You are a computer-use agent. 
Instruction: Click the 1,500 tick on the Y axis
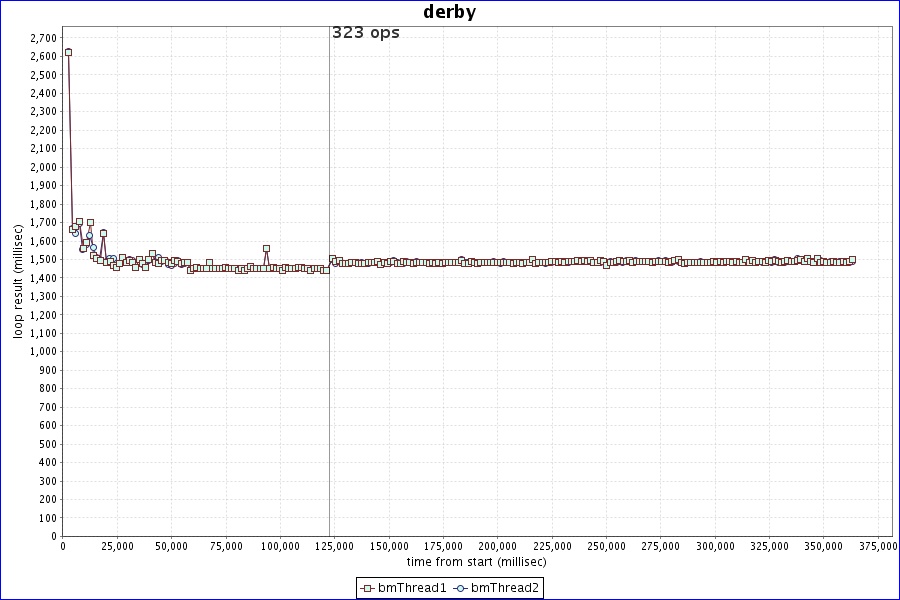41,259
